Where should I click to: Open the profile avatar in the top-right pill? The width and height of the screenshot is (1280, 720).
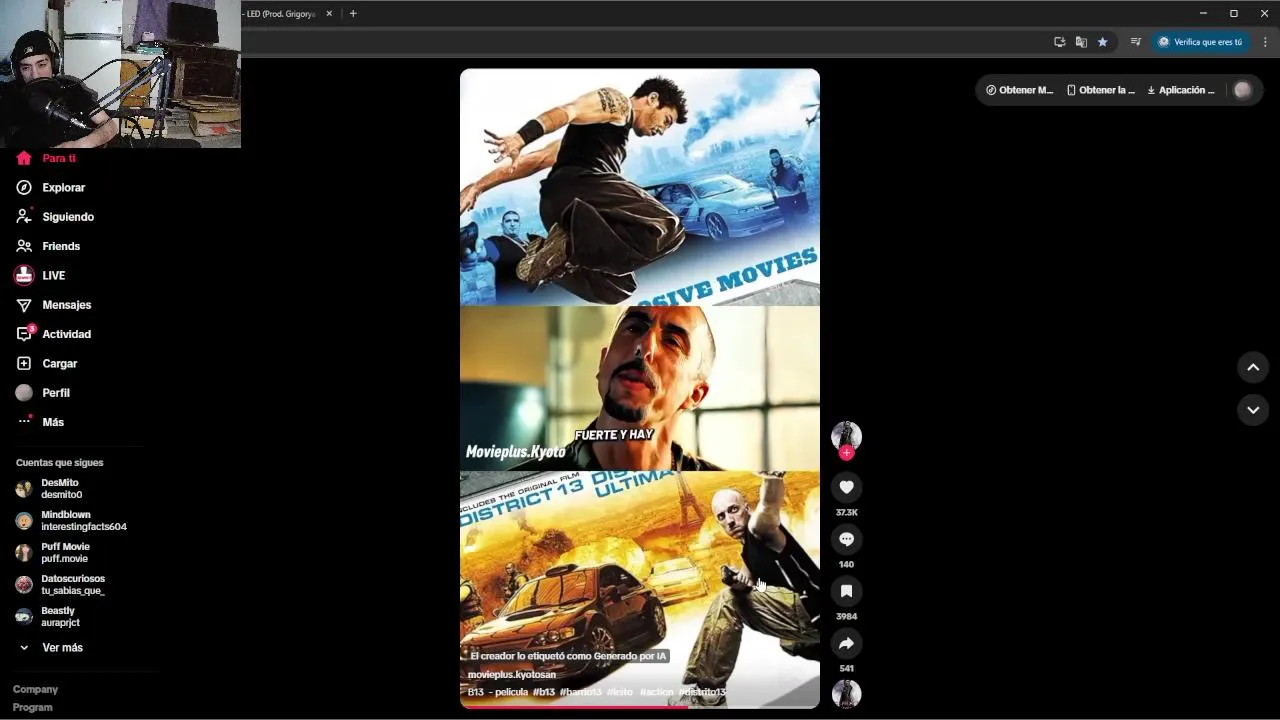(1243, 90)
